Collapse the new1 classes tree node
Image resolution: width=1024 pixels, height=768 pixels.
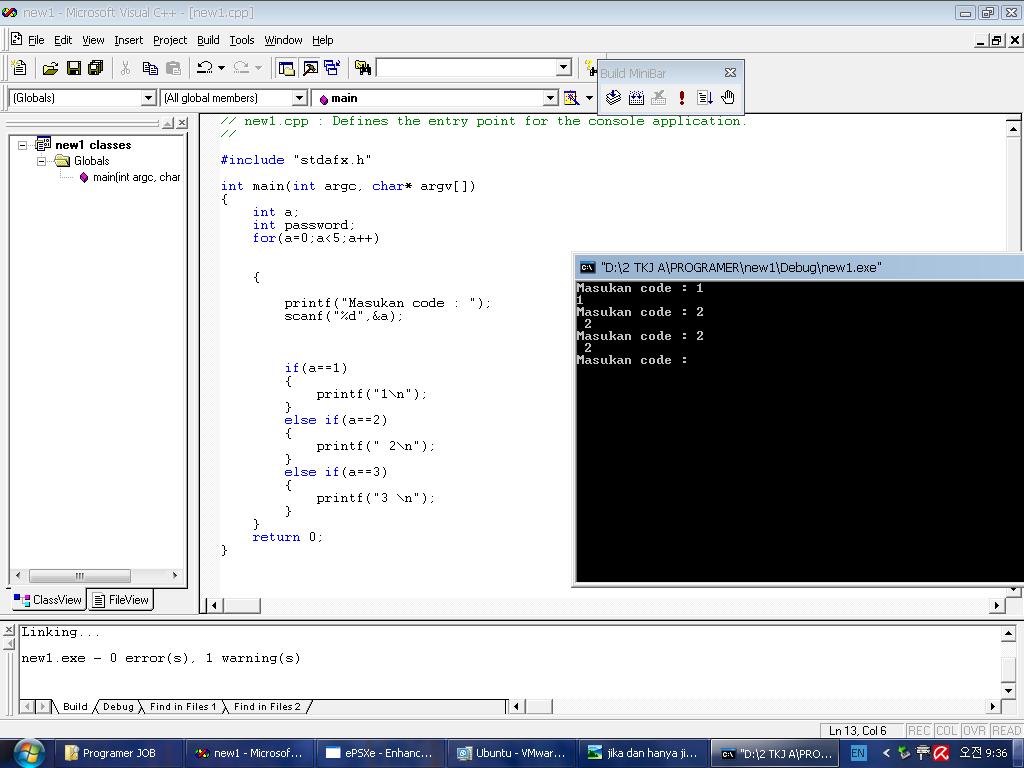(23, 145)
